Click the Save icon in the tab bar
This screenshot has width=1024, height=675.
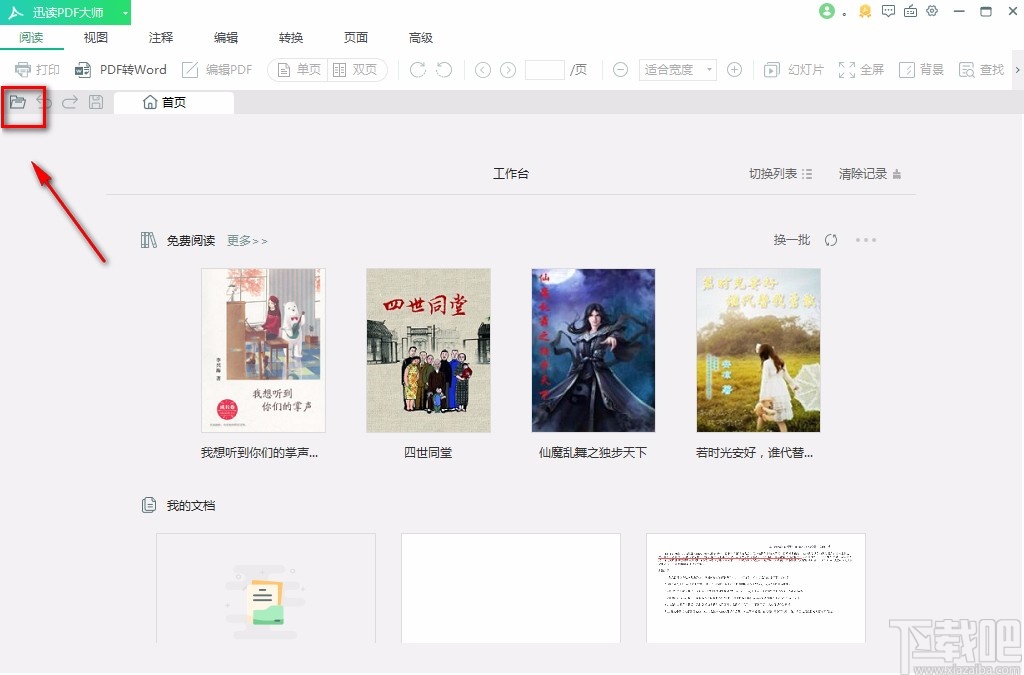(95, 101)
